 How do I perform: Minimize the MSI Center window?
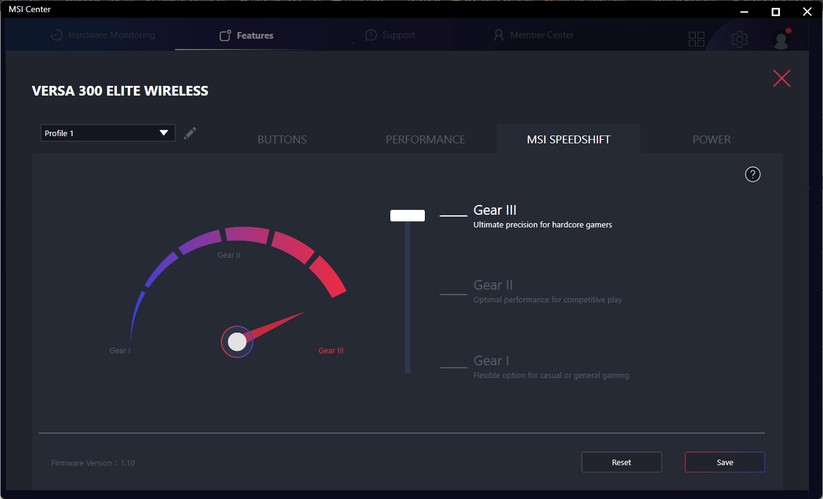pos(744,12)
